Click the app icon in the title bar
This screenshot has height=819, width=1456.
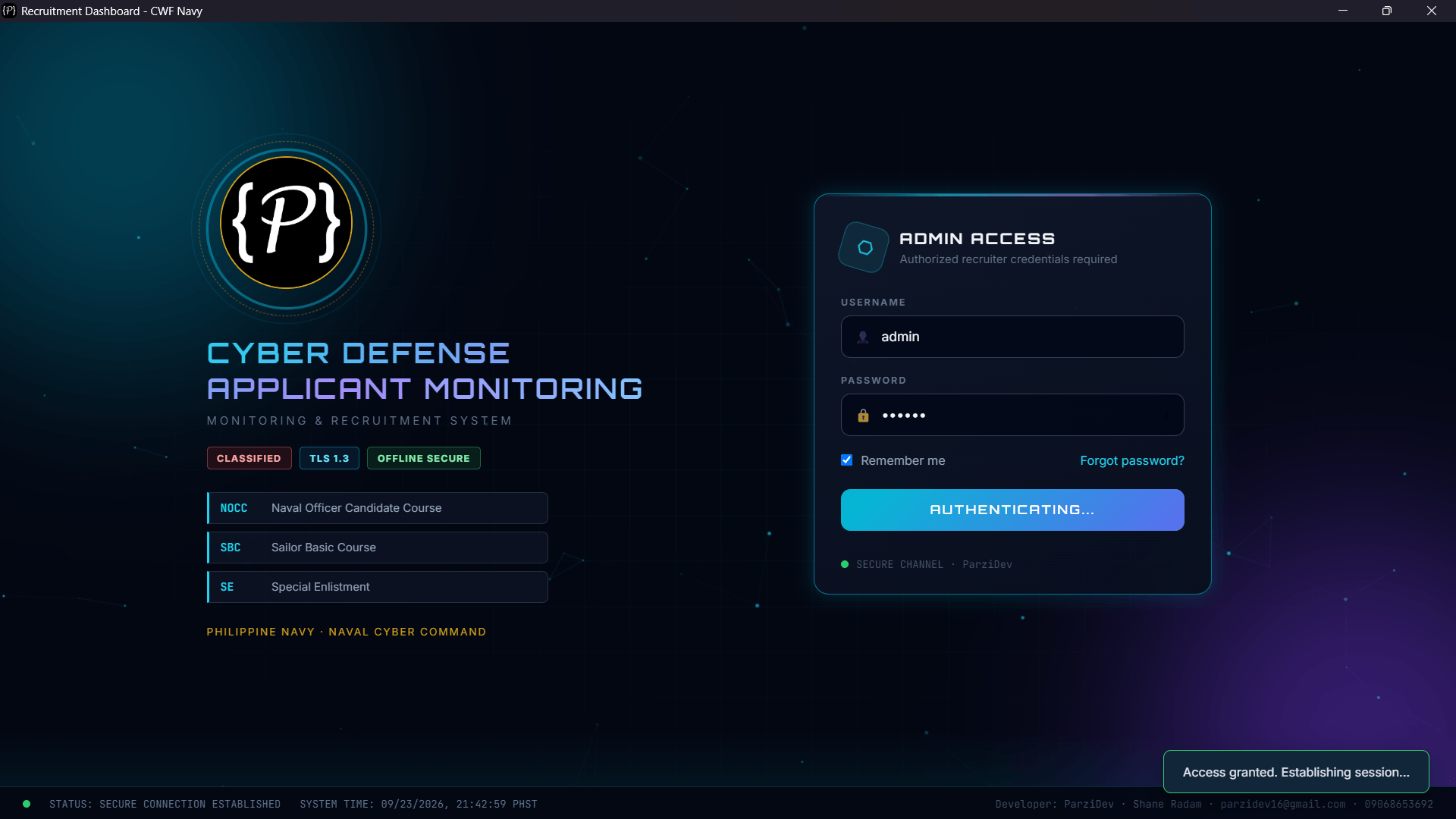click(x=9, y=11)
